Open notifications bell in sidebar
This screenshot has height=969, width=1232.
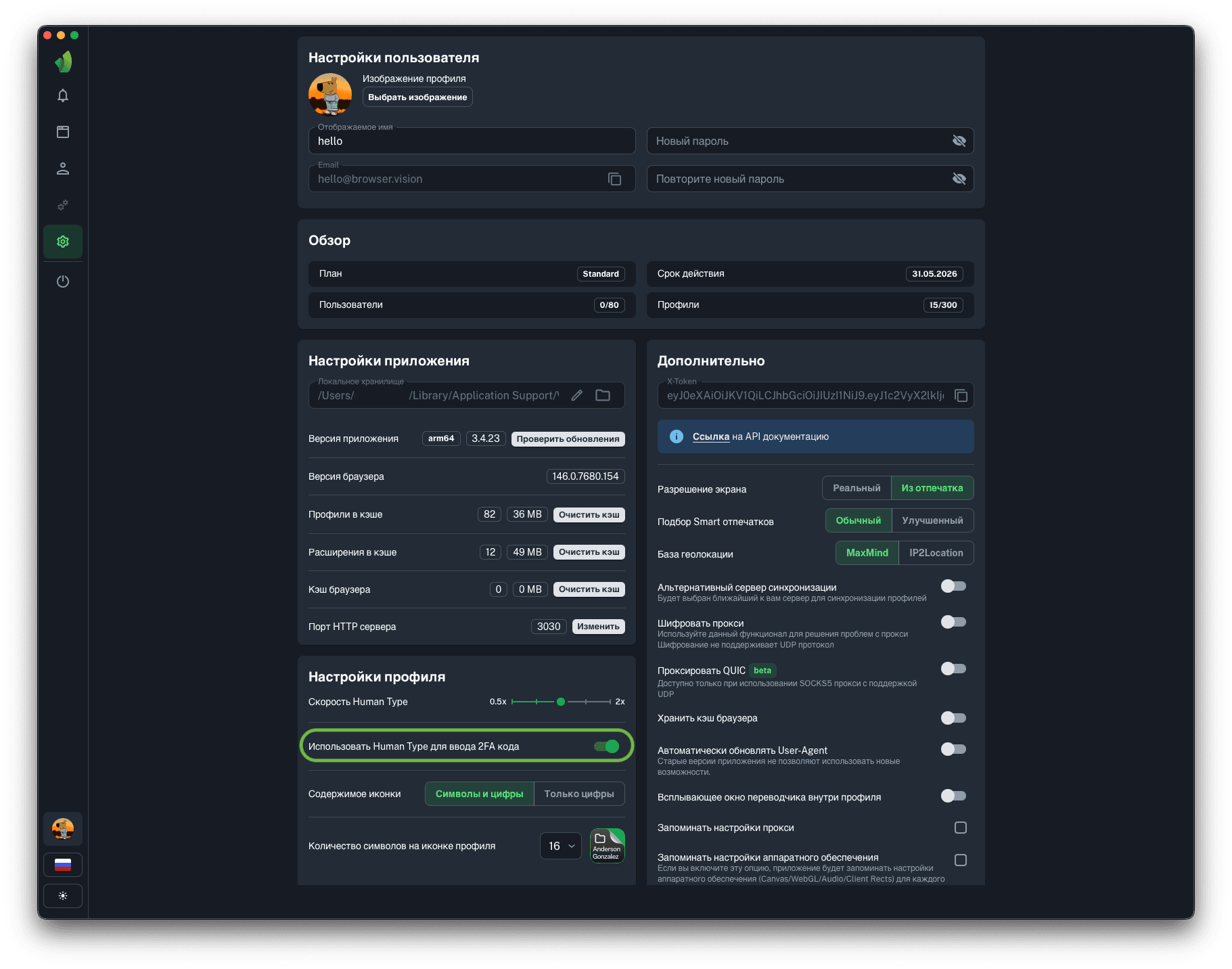[63, 95]
